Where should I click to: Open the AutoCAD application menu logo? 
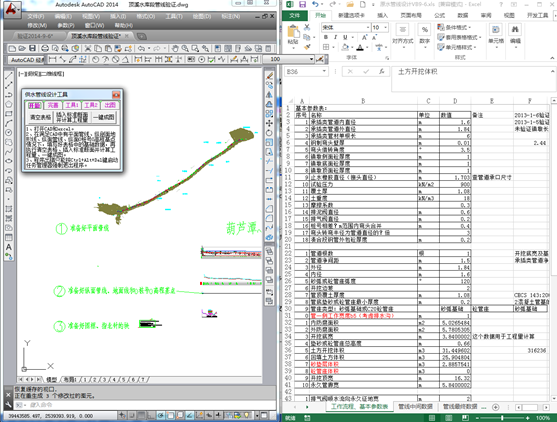12,10
